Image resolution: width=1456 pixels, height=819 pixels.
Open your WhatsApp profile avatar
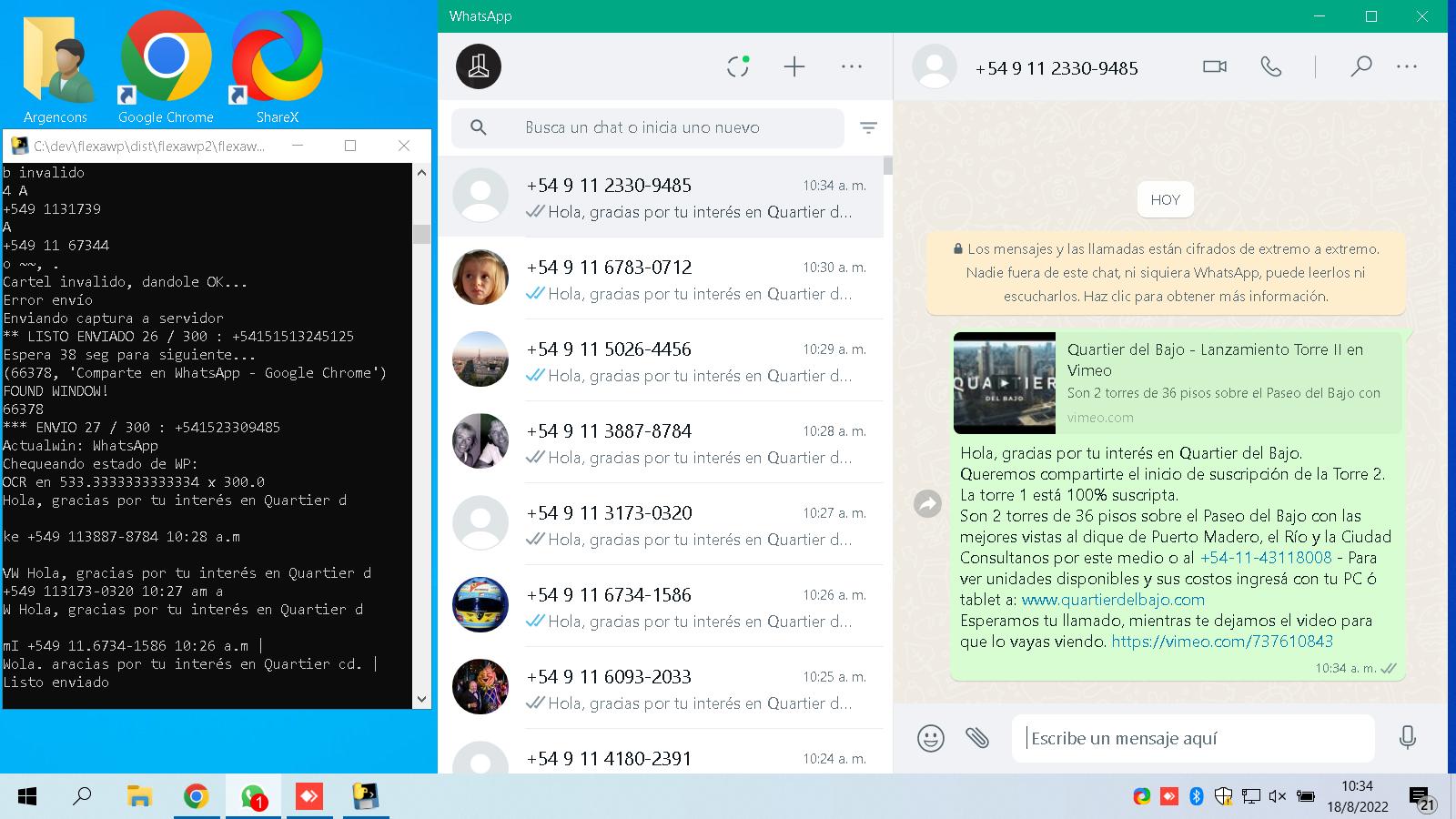pyautogui.click(x=479, y=66)
